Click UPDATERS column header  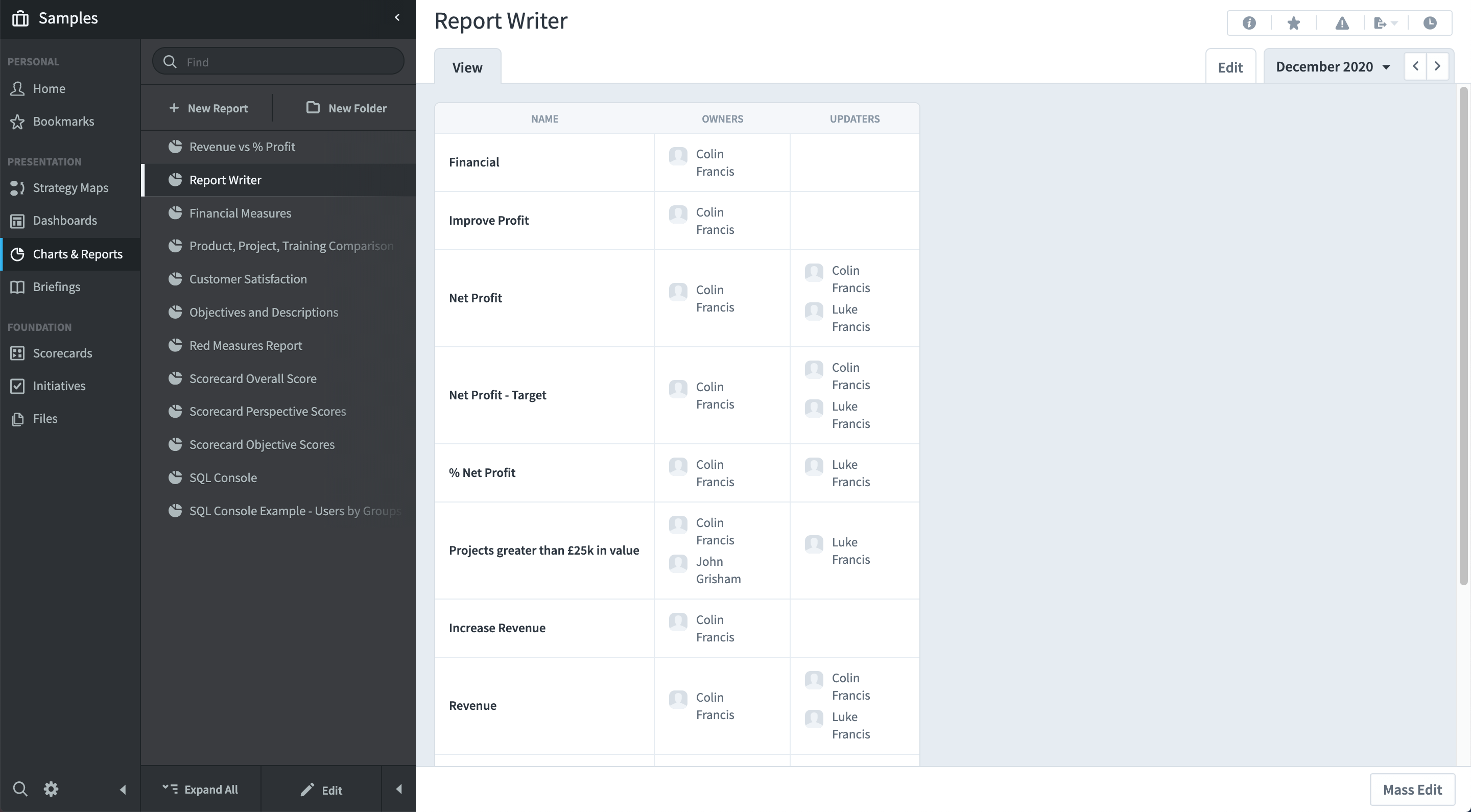855,118
